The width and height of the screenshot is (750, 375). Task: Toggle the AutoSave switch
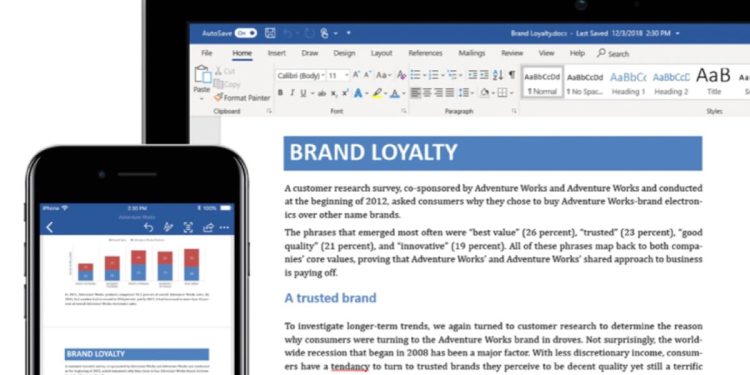pos(245,33)
